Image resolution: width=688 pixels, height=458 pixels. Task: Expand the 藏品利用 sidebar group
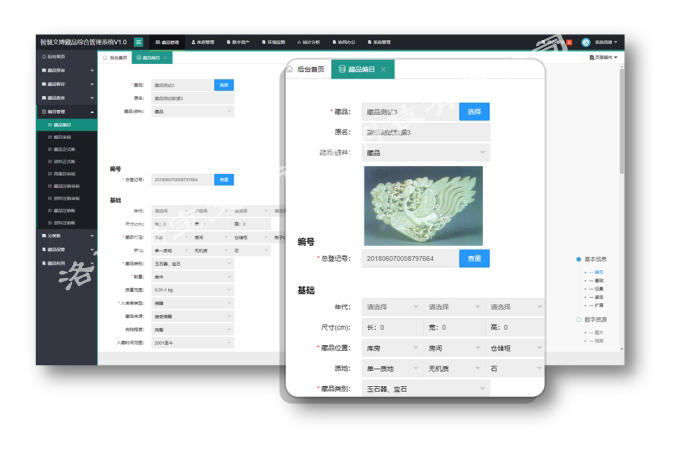pyautogui.click(x=67, y=263)
